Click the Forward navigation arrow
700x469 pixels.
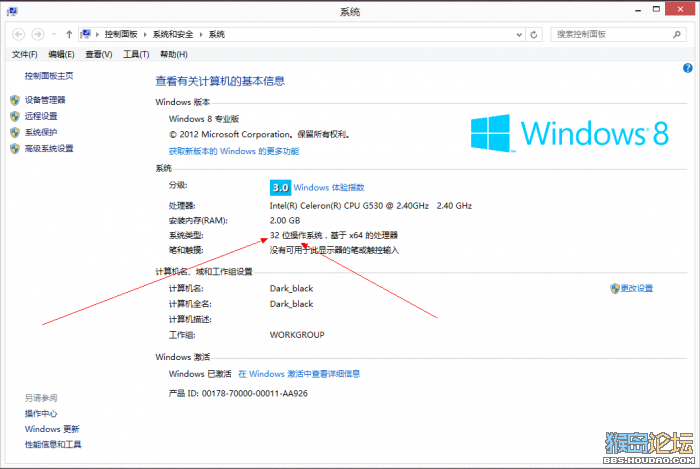point(38,34)
